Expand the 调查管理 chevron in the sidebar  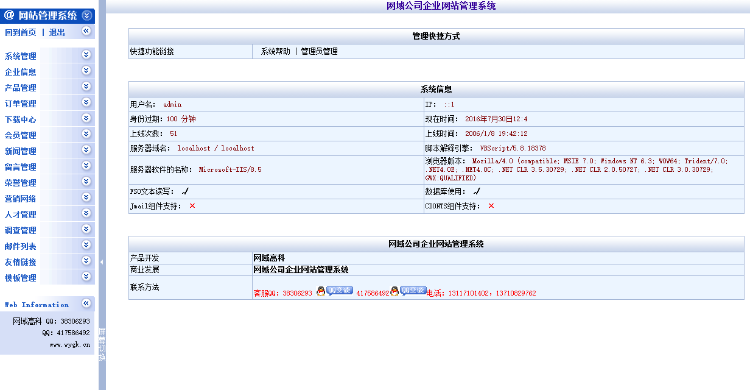coord(86,229)
